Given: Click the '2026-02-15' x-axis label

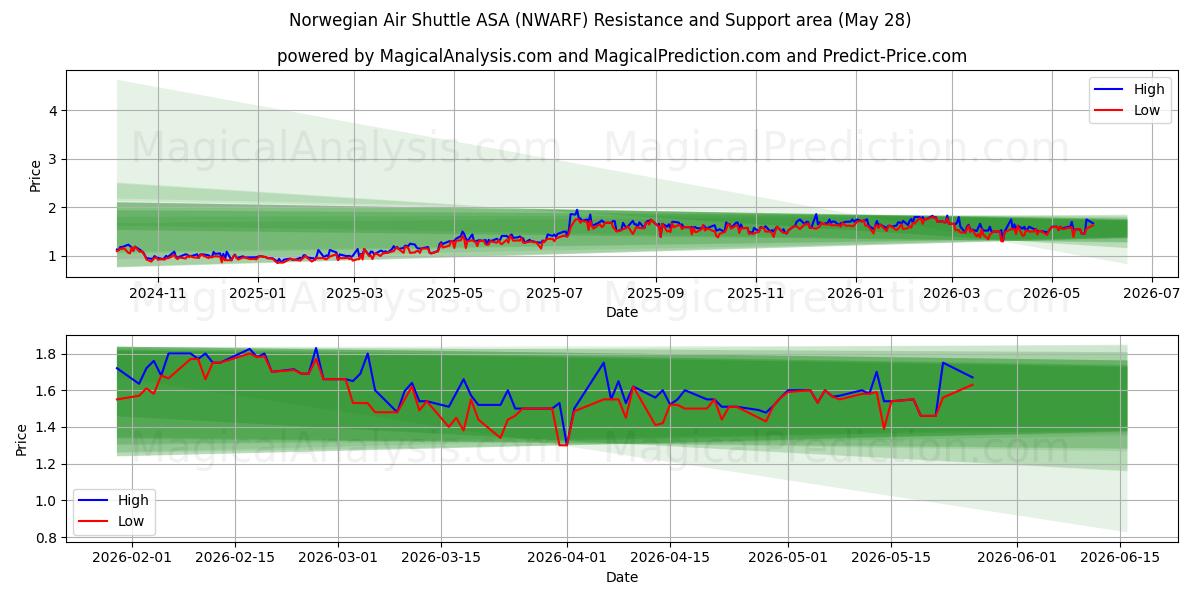Looking at the screenshot, I should pos(235,558).
